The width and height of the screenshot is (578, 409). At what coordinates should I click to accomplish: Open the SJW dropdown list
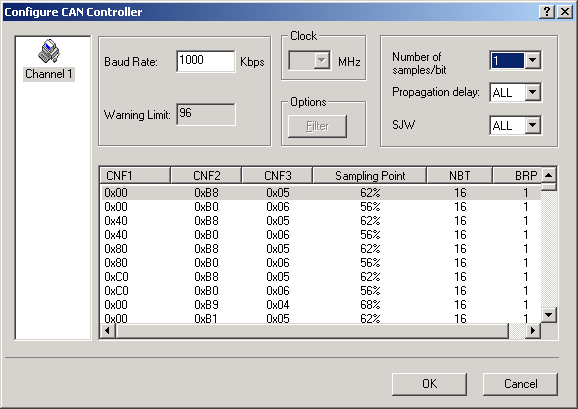click(x=532, y=125)
